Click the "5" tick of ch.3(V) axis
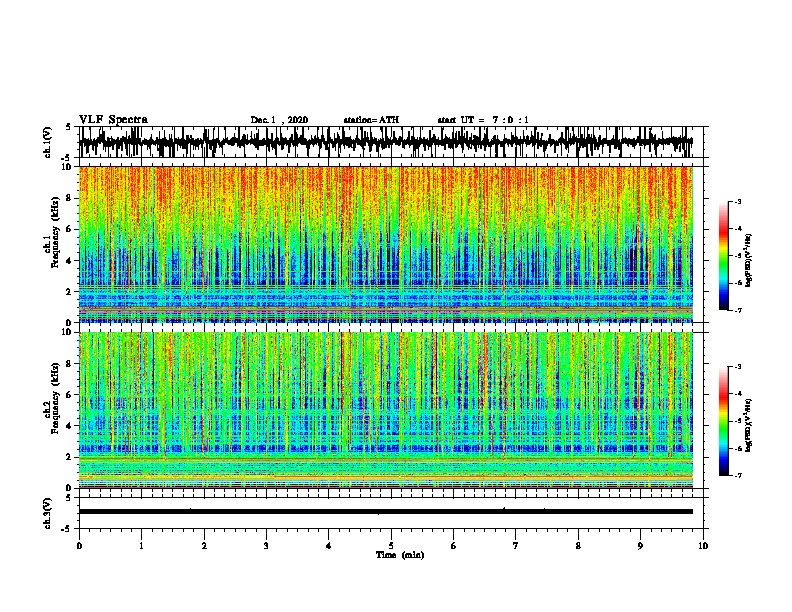Viewport: 792px width, 612px height. [x=68, y=498]
